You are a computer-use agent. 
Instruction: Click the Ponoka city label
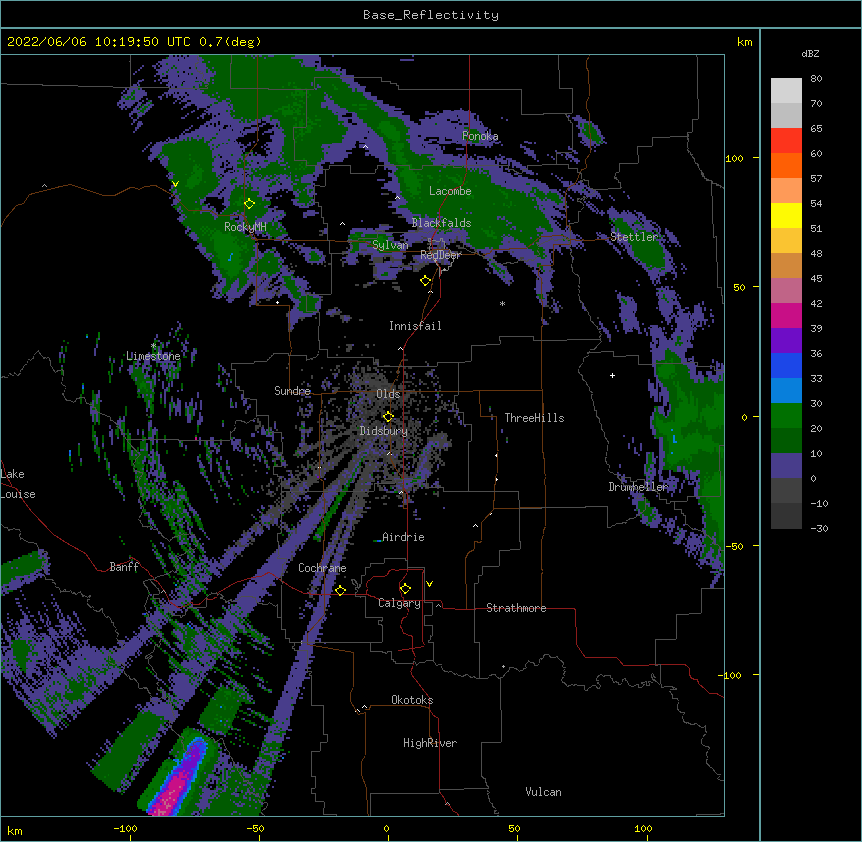(x=480, y=136)
